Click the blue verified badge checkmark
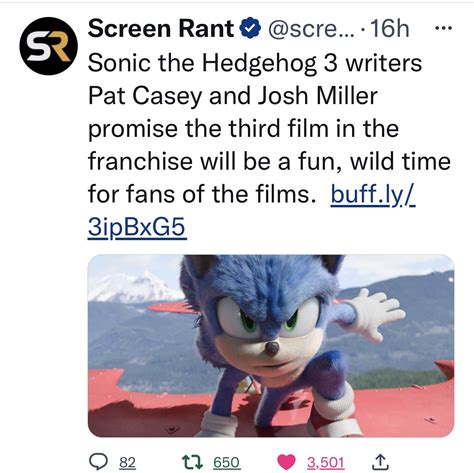This screenshot has width=474, height=473. point(250,29)
